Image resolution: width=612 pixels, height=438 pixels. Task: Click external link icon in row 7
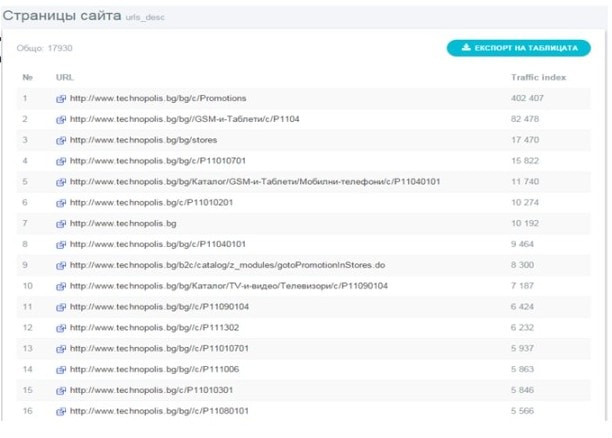point(62,223)
